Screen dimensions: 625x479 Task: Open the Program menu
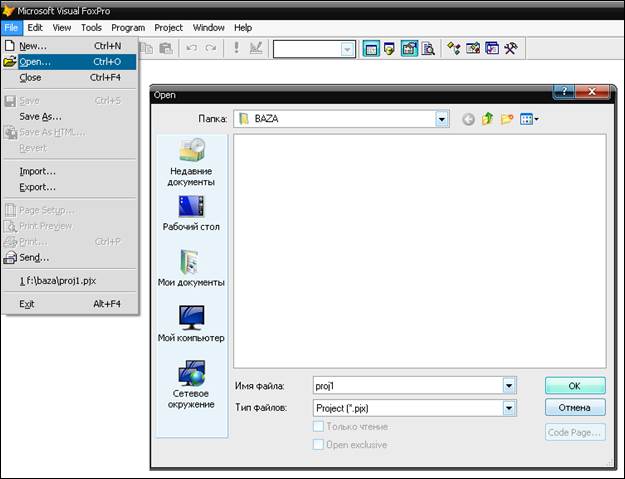point(128,27)
